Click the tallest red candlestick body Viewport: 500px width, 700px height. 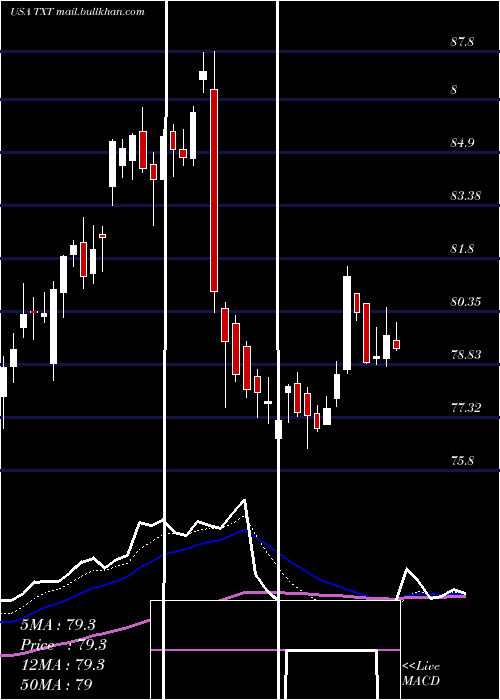pyautogui.click(x=214, y=191)
